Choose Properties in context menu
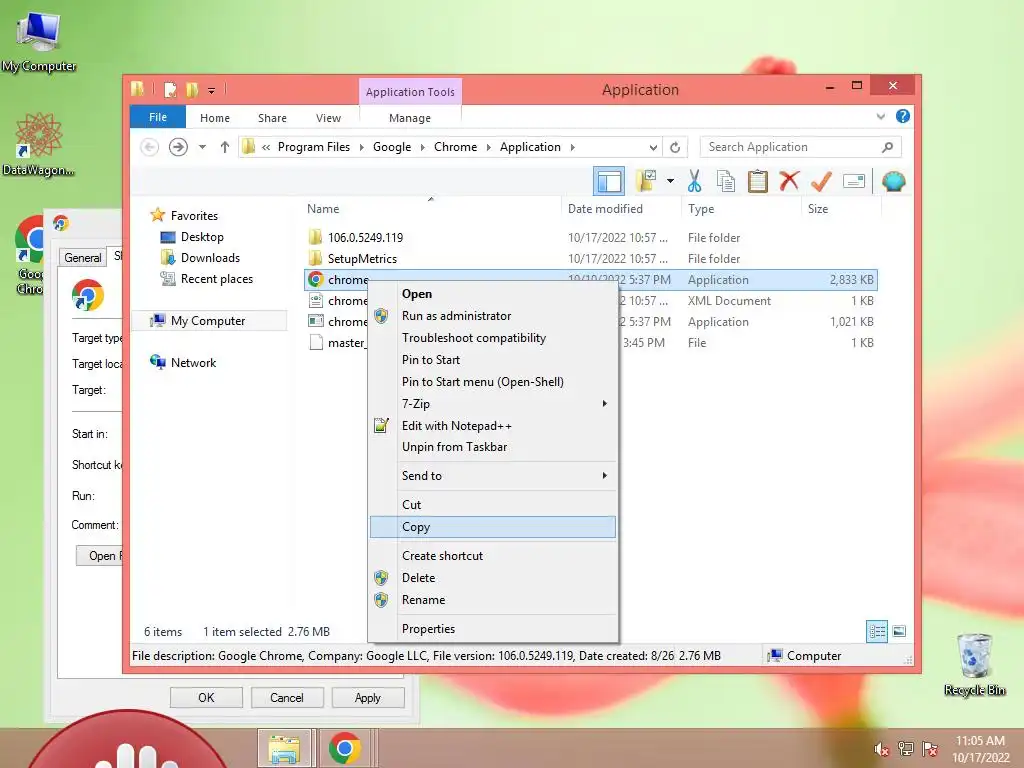This screenshot has height=768, width=1024. tap(493, 629)
